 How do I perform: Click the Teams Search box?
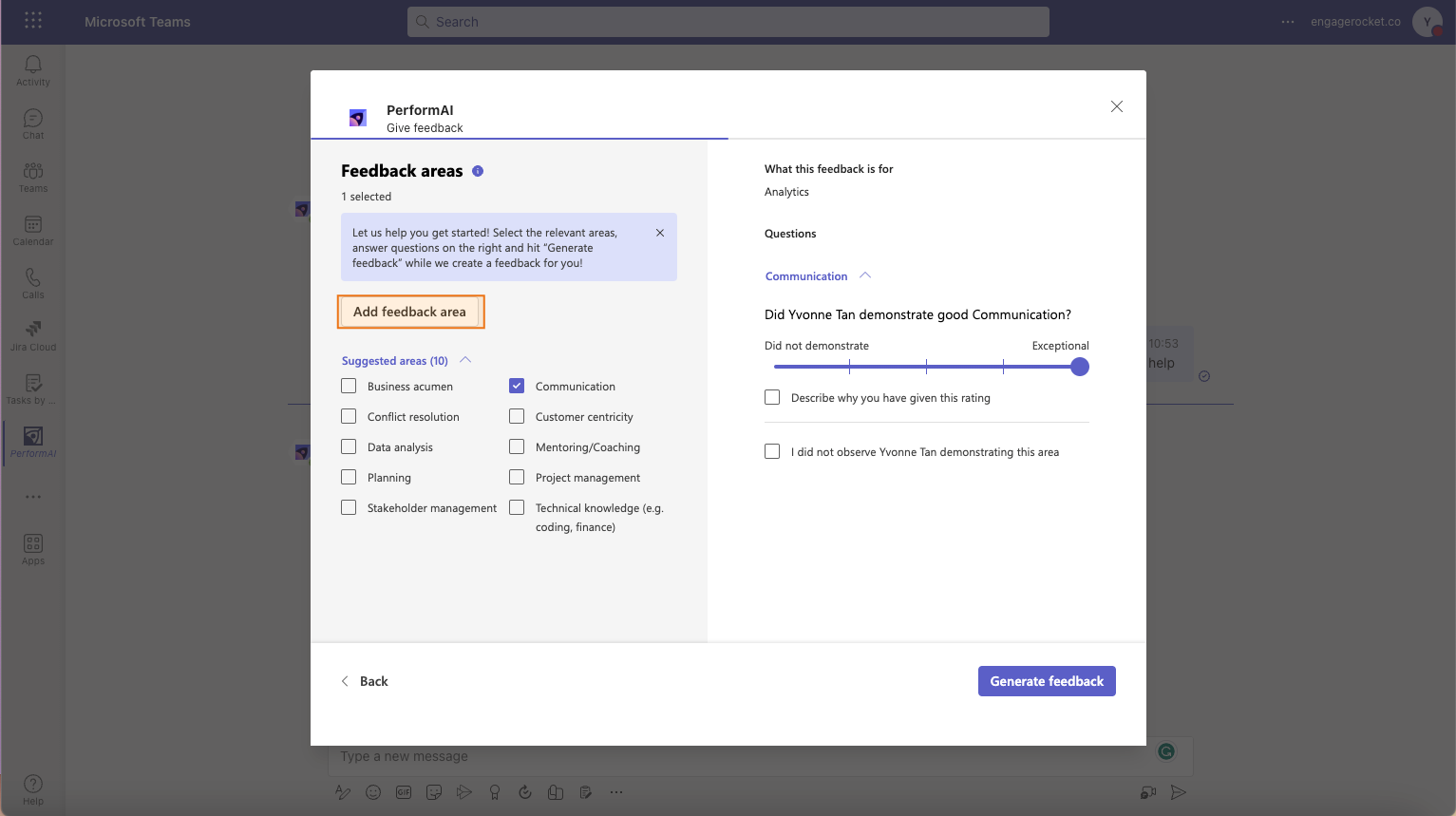pos(728,22)
